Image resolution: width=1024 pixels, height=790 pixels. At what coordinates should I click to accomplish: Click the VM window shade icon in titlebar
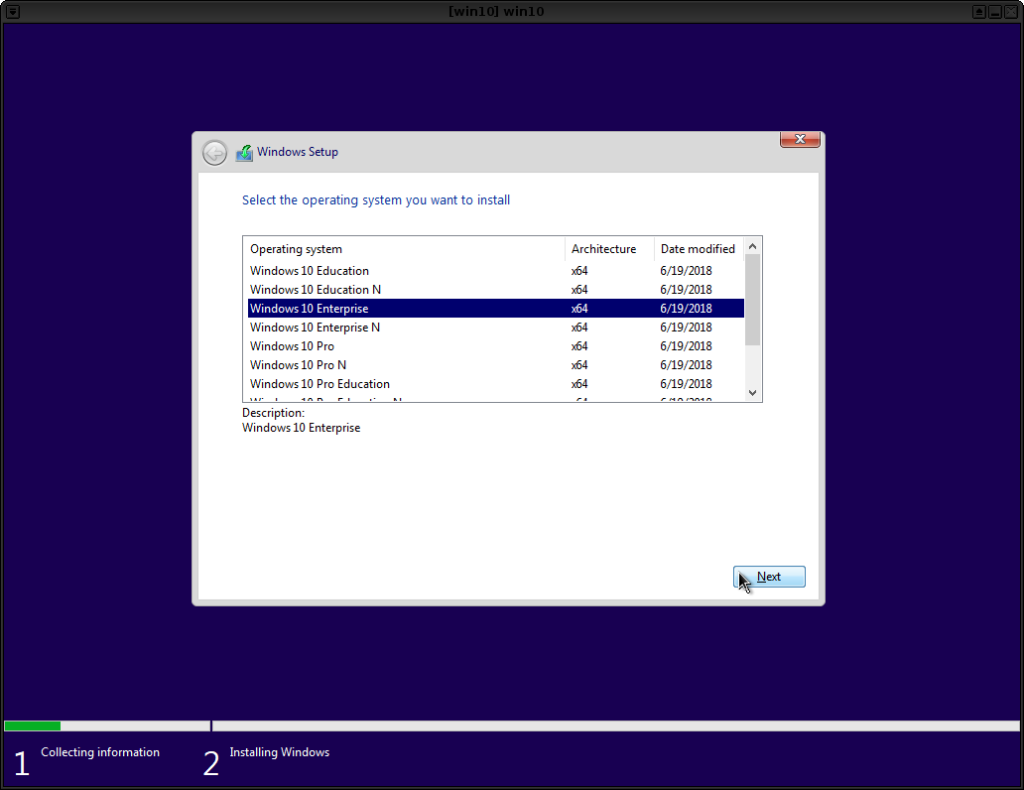point(978,12)
